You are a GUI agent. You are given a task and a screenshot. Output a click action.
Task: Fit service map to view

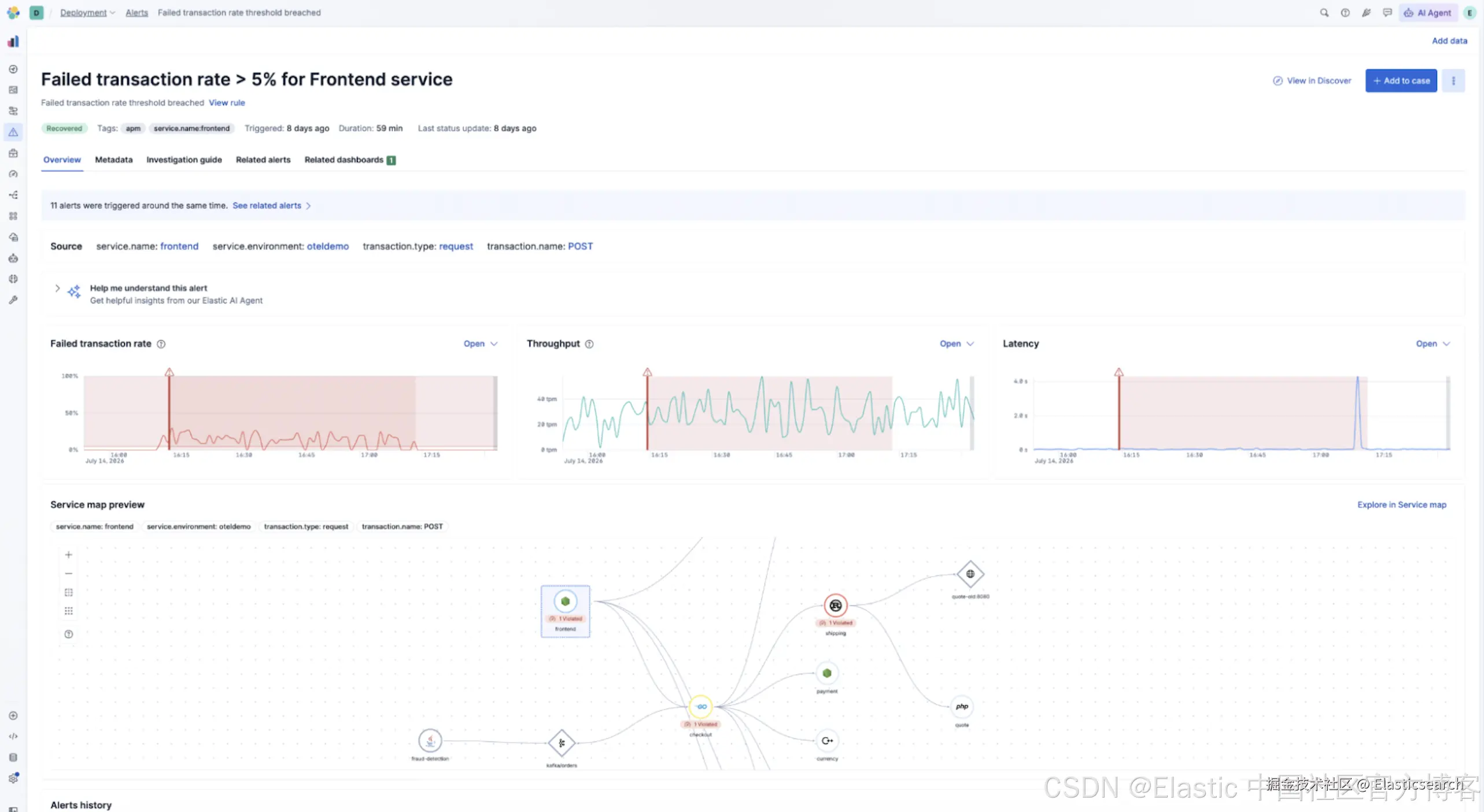point(68,592)
